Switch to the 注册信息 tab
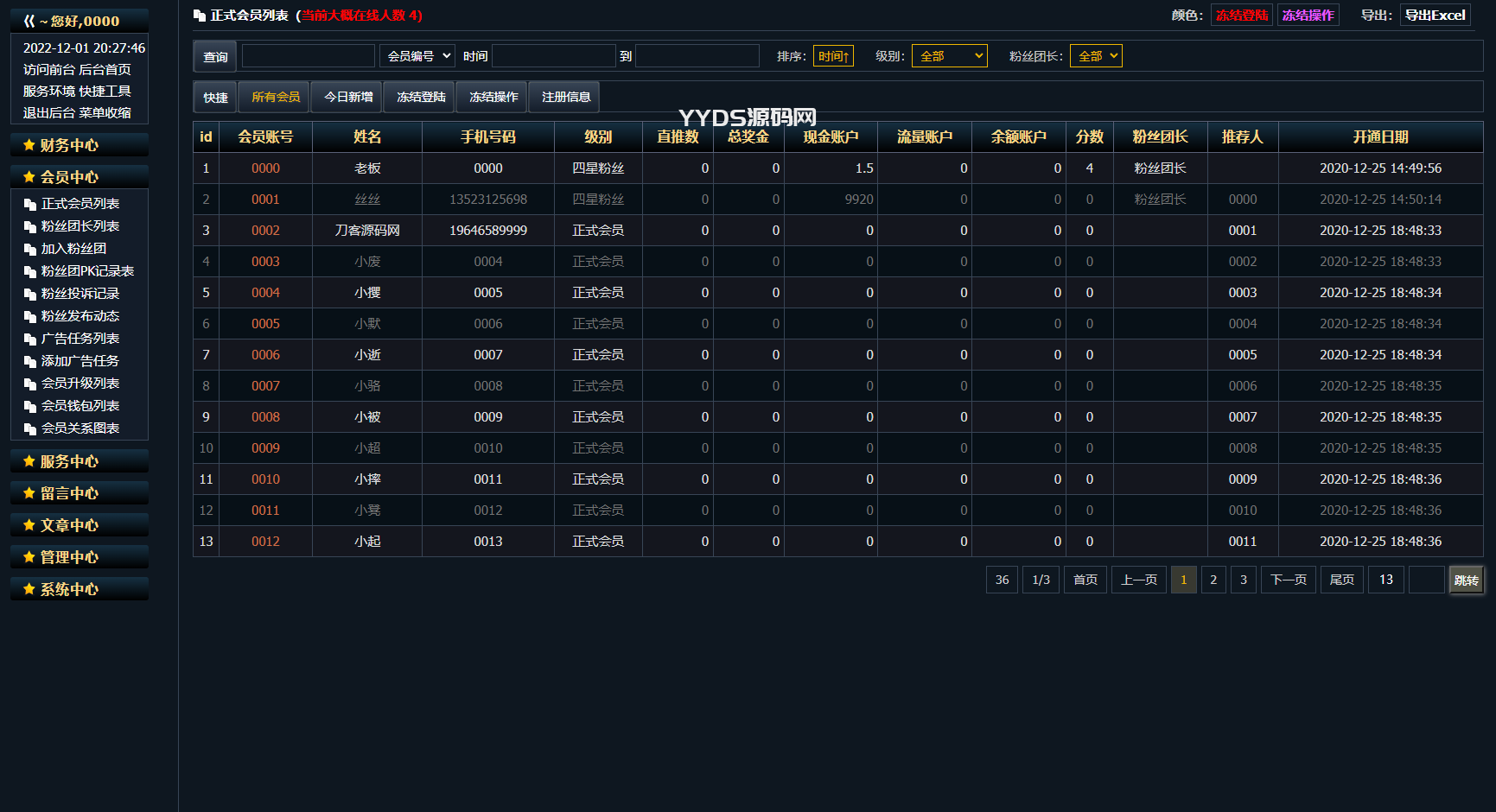1496x812 pixels. tap(566, 97)
